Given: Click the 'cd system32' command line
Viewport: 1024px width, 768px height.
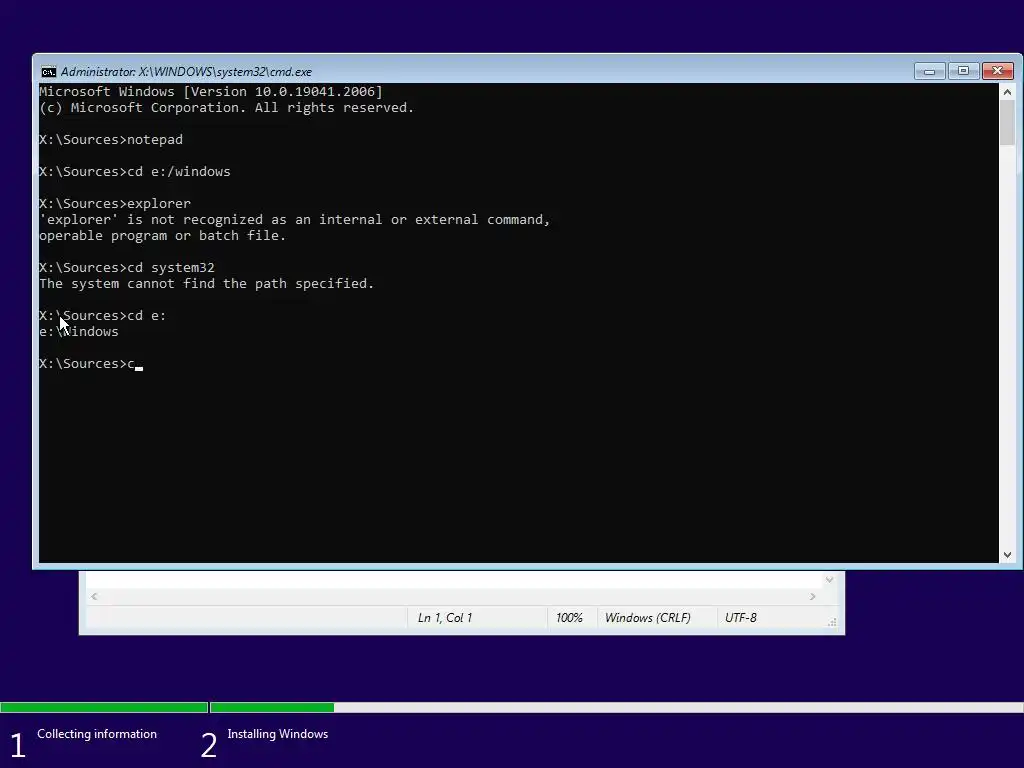Looking at the screenshot, I should (127, 268).
